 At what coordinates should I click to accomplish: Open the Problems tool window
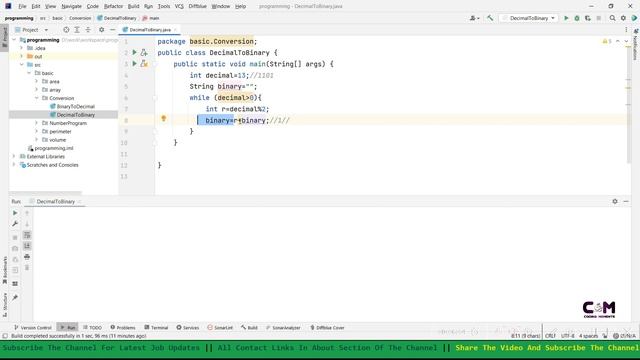click(x=123, y=327)
